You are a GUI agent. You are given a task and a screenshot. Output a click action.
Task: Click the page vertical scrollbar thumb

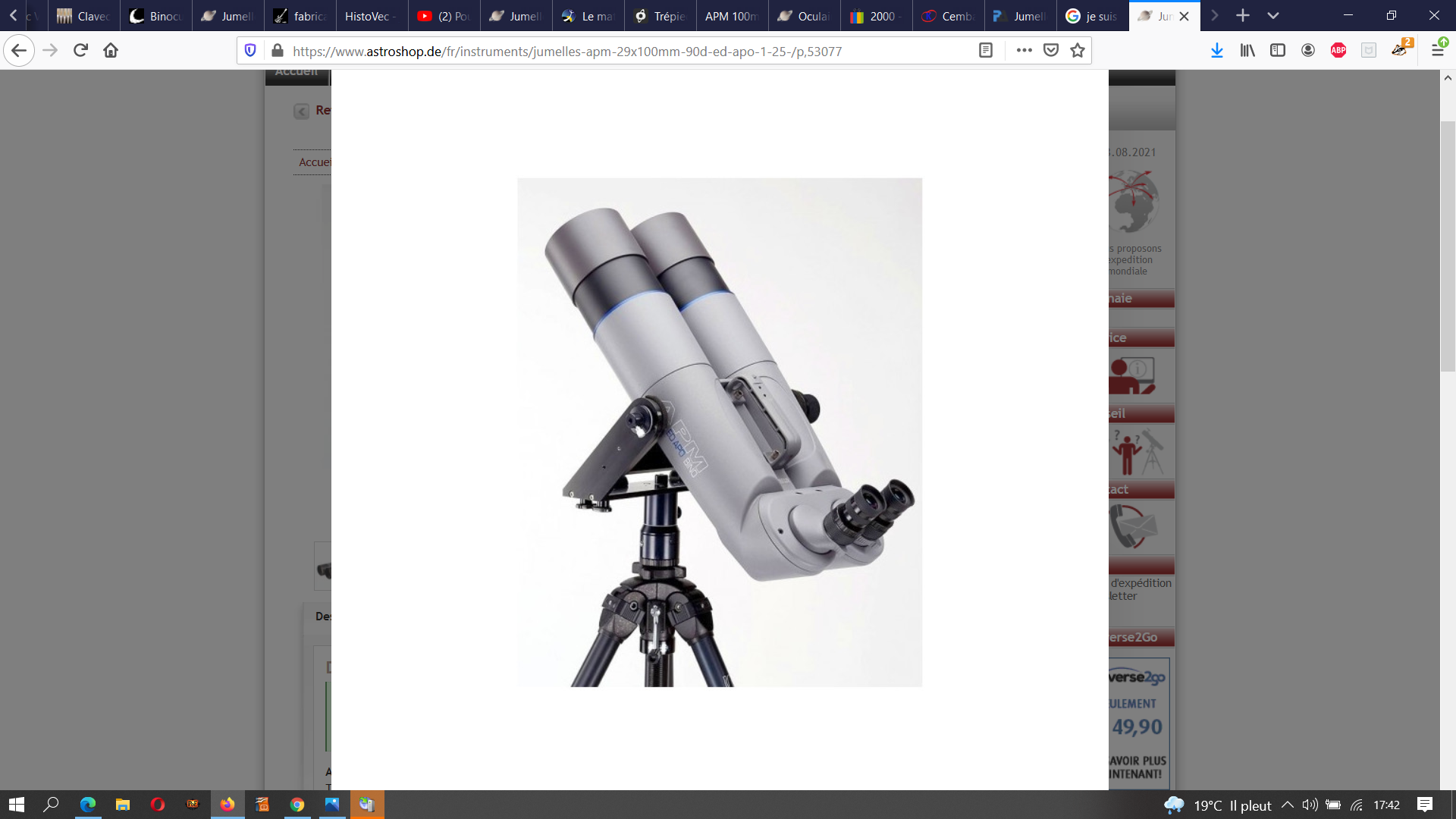(1447, 246)
